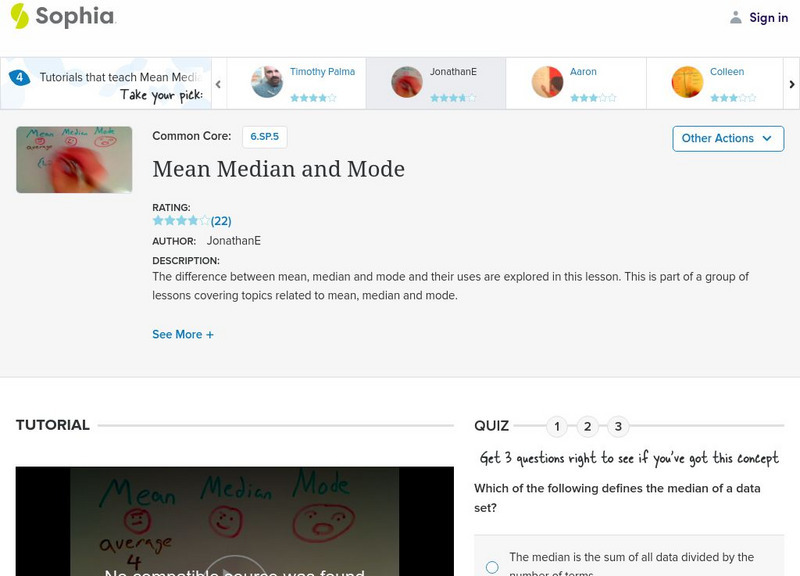Open JonathanE's avatar in the carousel
The width and height of the screenshot is (800, 576).
pyautogui.click(x=407, y=82)
